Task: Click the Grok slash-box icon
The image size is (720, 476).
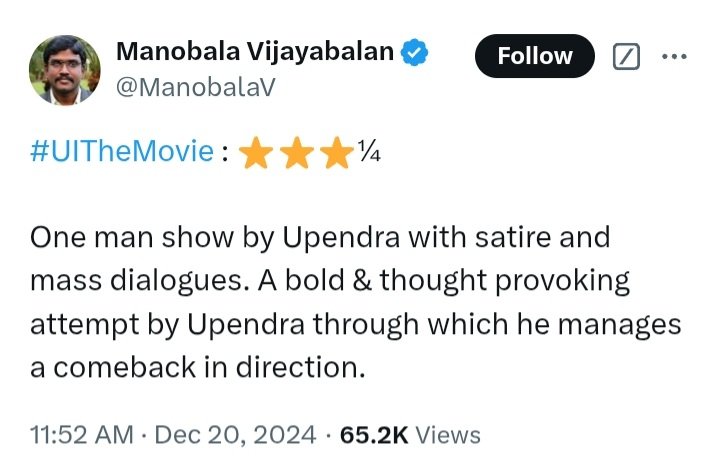Action: tap(626, 56)
